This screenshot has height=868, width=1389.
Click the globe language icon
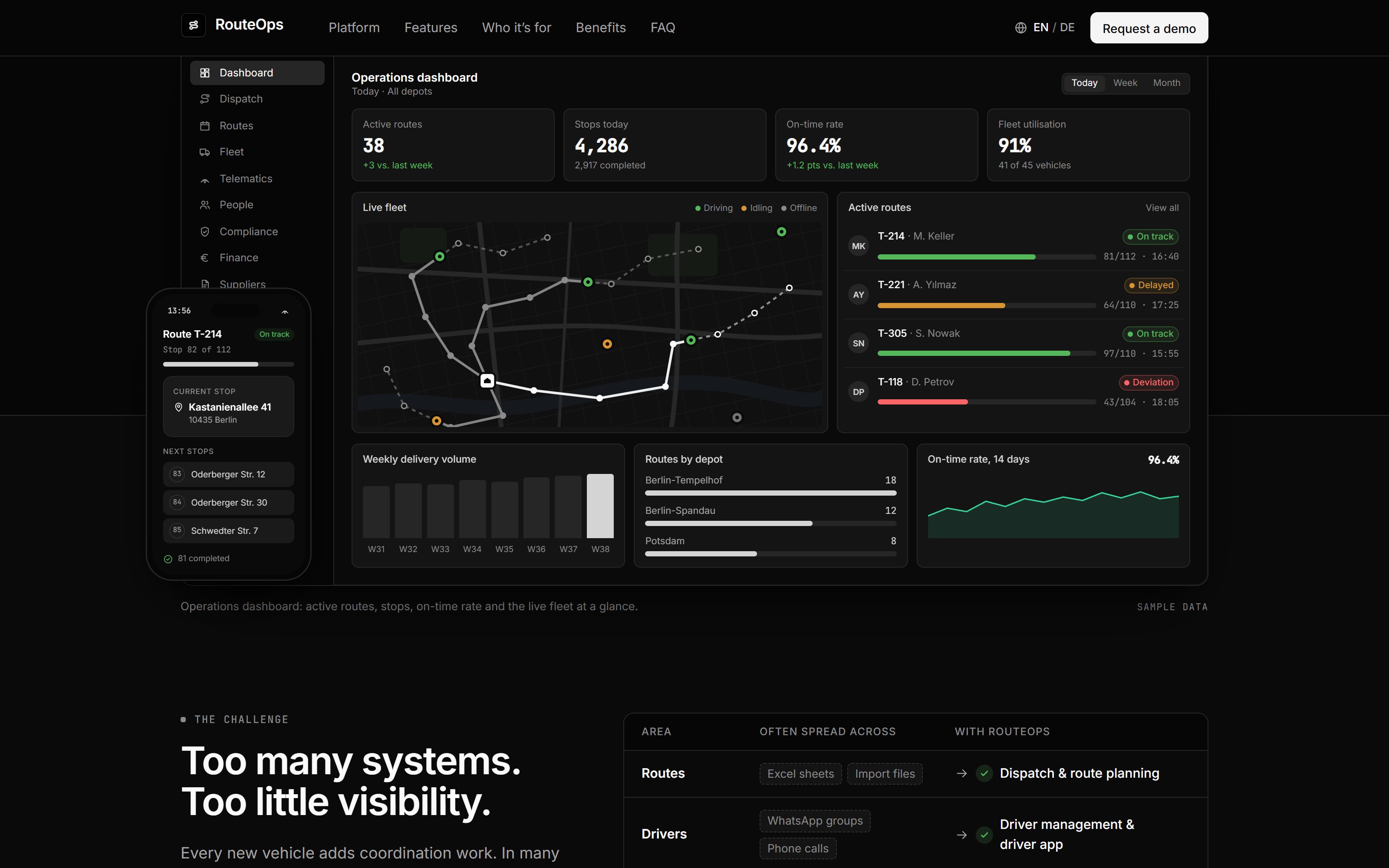point(1020,27)
